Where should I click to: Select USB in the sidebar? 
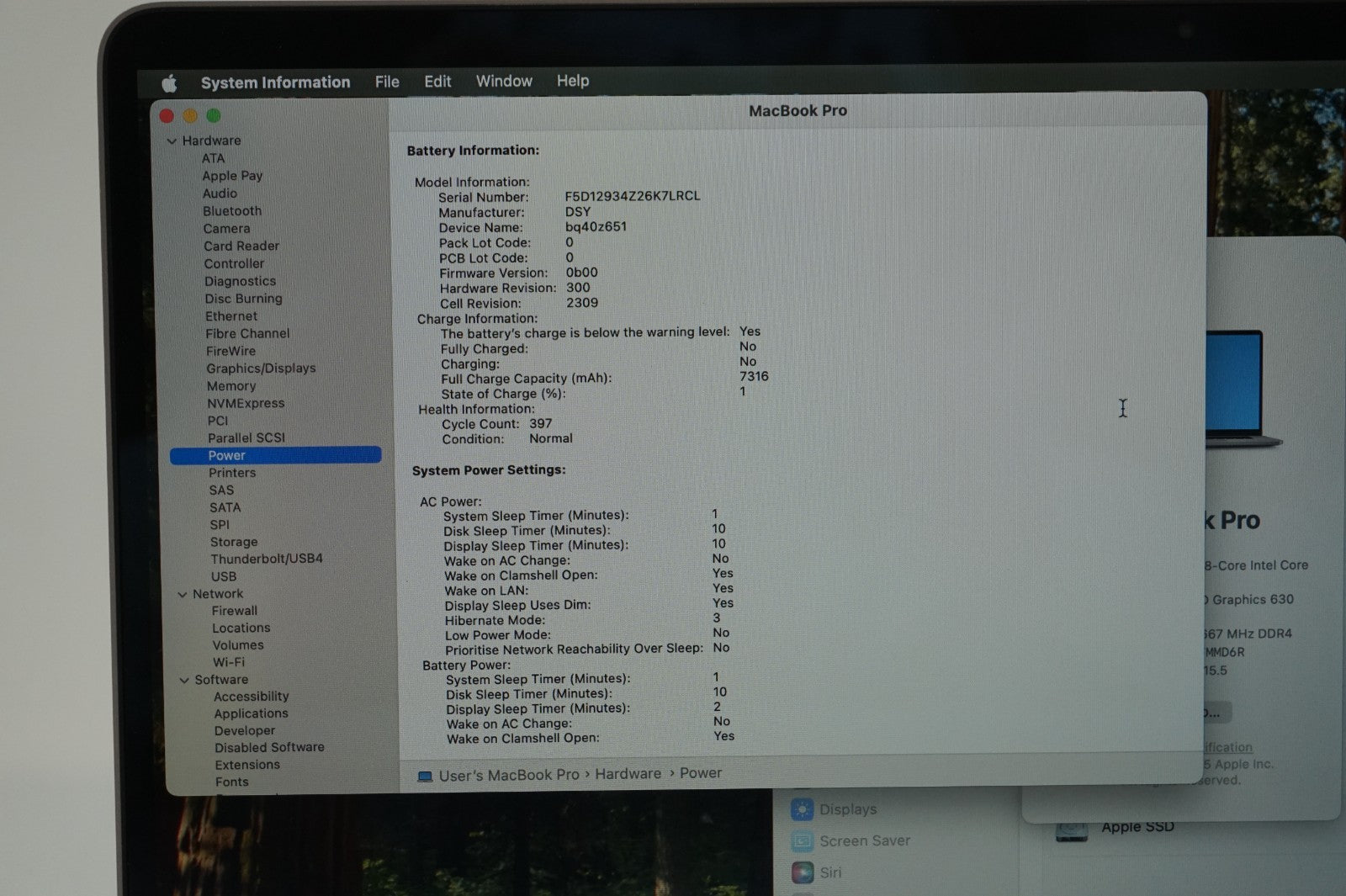coord(224,577)
